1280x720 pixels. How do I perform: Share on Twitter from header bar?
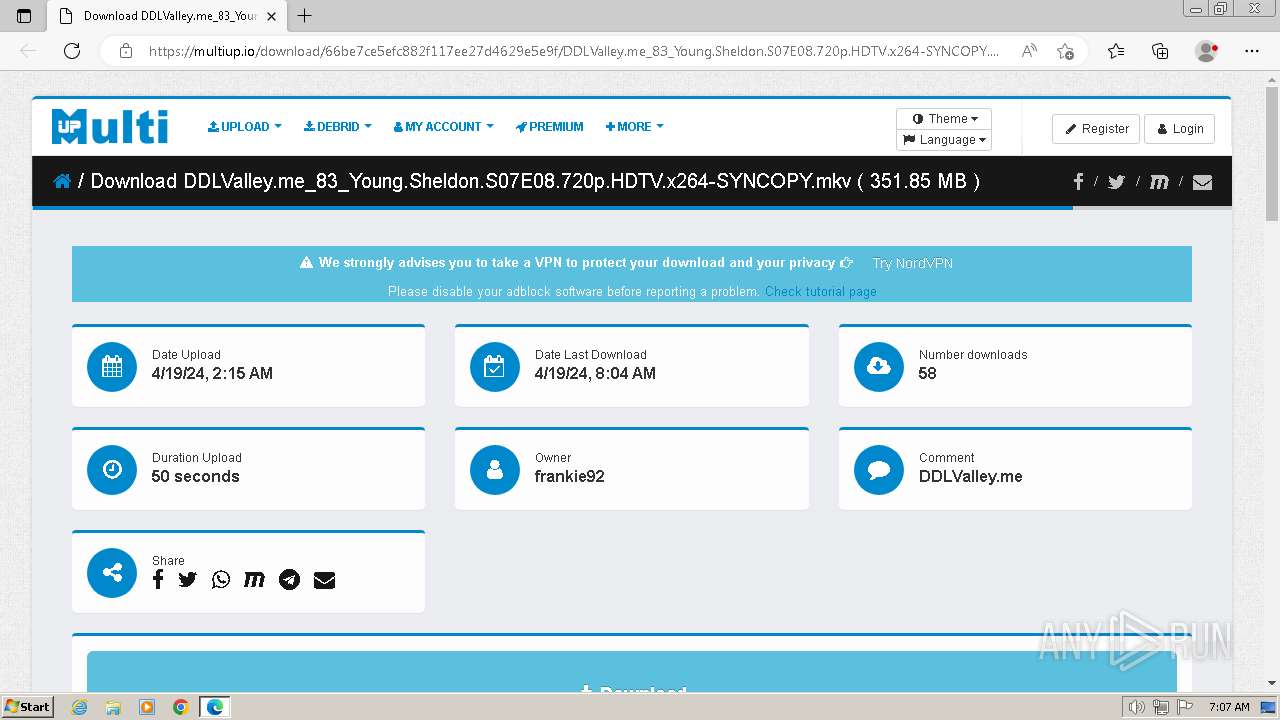coord(1116,181)
